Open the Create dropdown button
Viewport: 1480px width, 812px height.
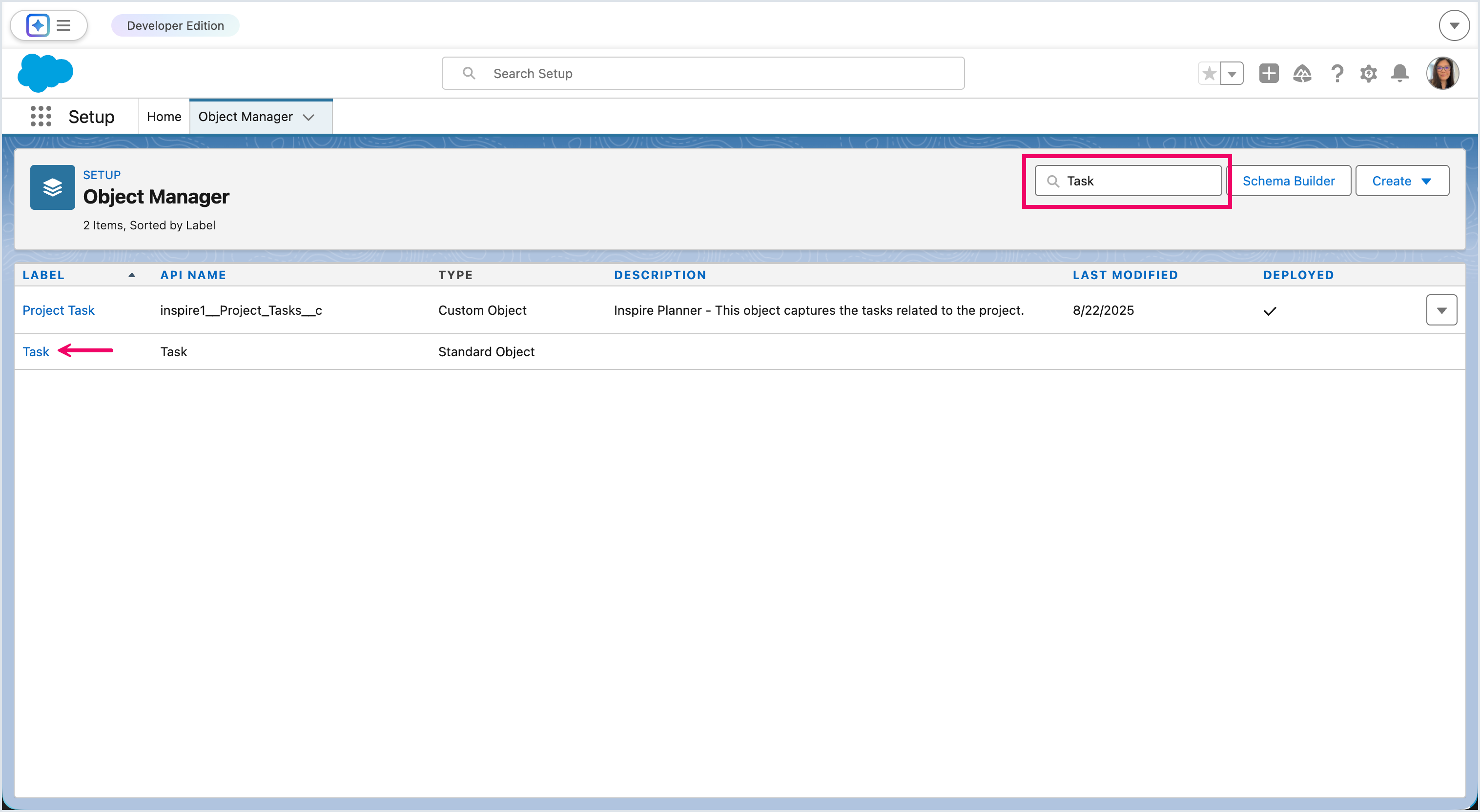click(x=1402, y=181)
